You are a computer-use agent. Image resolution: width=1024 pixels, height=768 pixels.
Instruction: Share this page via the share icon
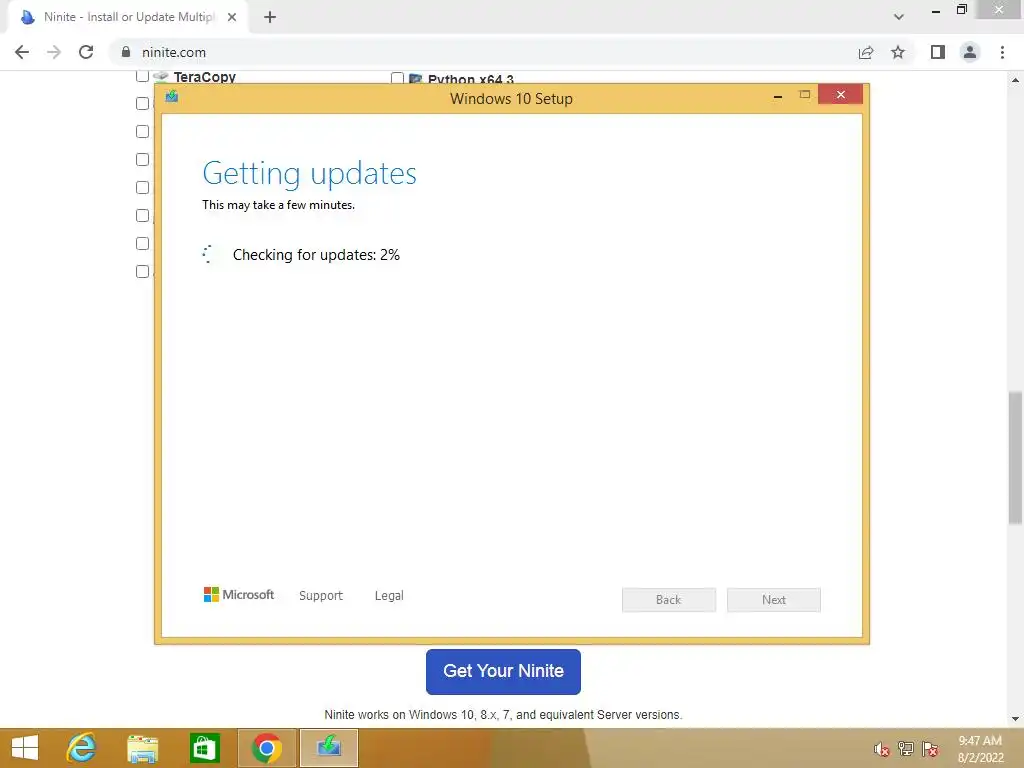[866, 52]
